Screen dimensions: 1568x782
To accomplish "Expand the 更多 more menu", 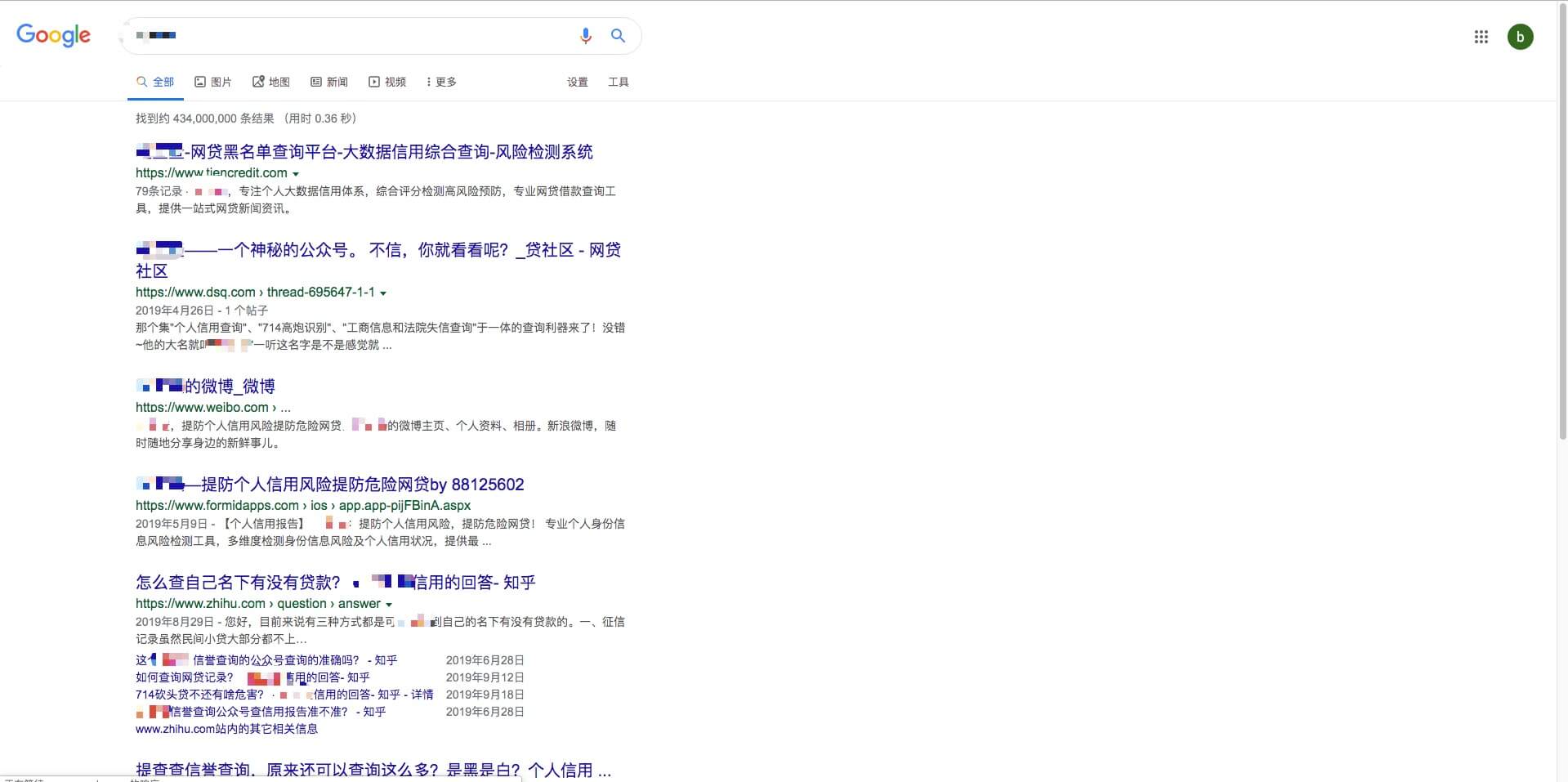I will 441,82.
